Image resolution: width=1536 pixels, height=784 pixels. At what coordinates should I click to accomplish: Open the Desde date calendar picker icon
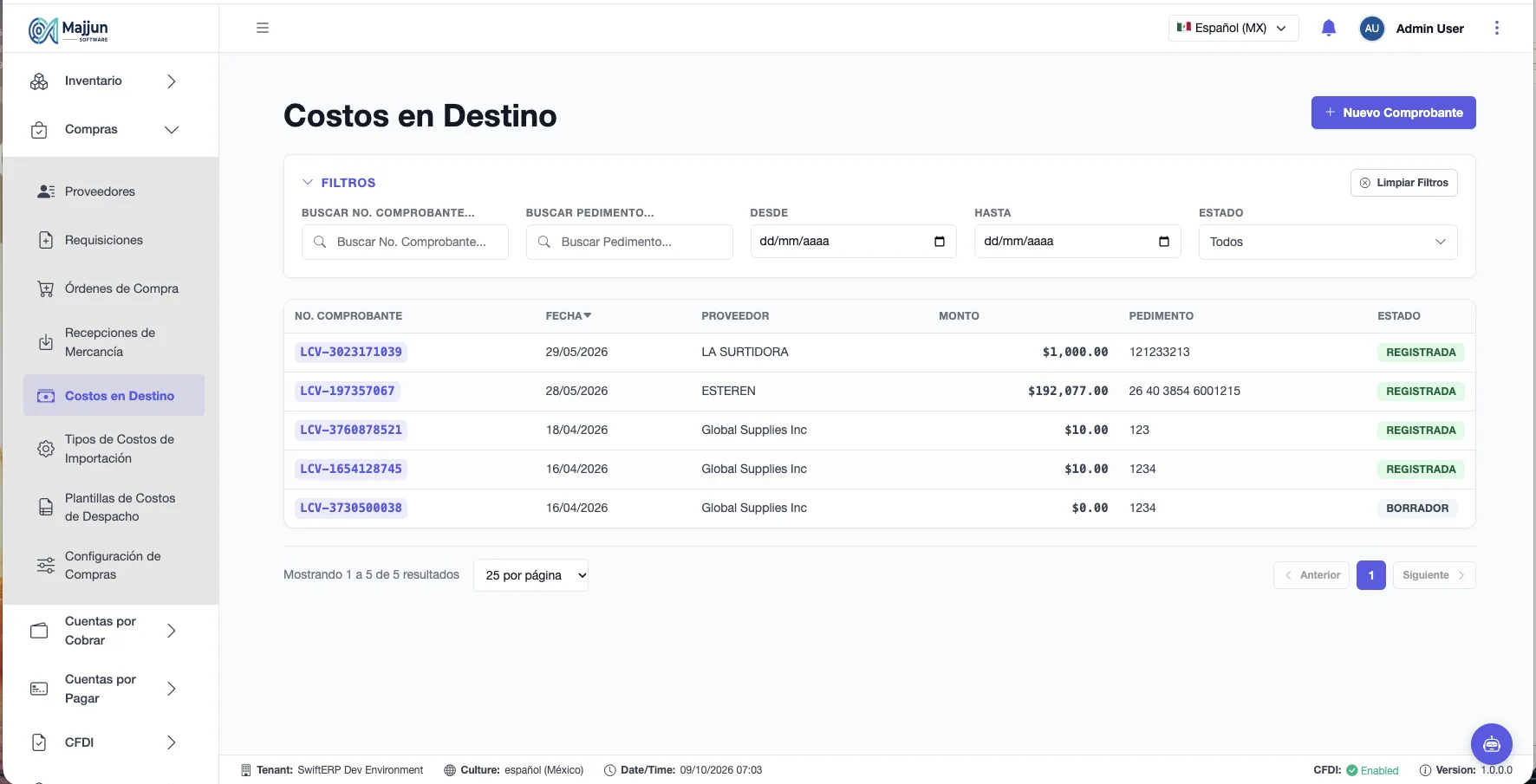[x=940, y=242]
